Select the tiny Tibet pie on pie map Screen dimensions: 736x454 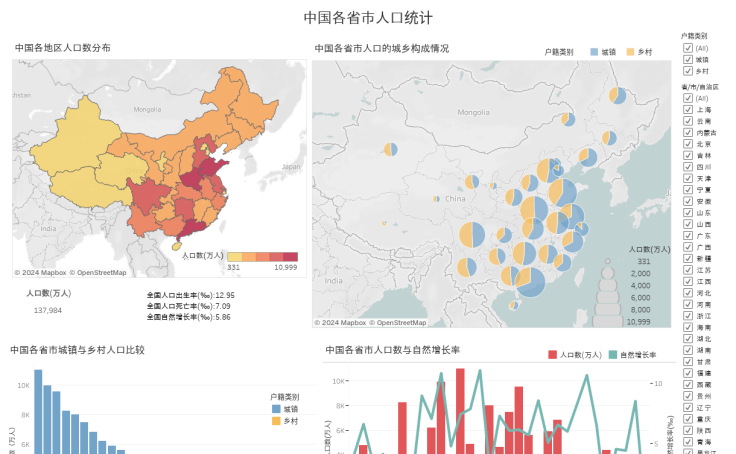pos(384,223)
